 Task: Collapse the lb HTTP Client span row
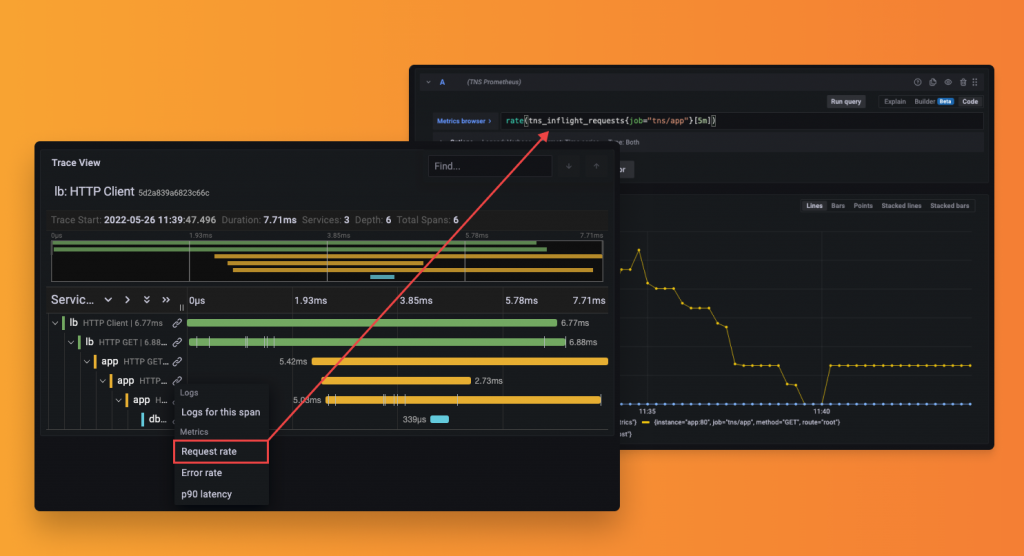click(x=55, y=323)
